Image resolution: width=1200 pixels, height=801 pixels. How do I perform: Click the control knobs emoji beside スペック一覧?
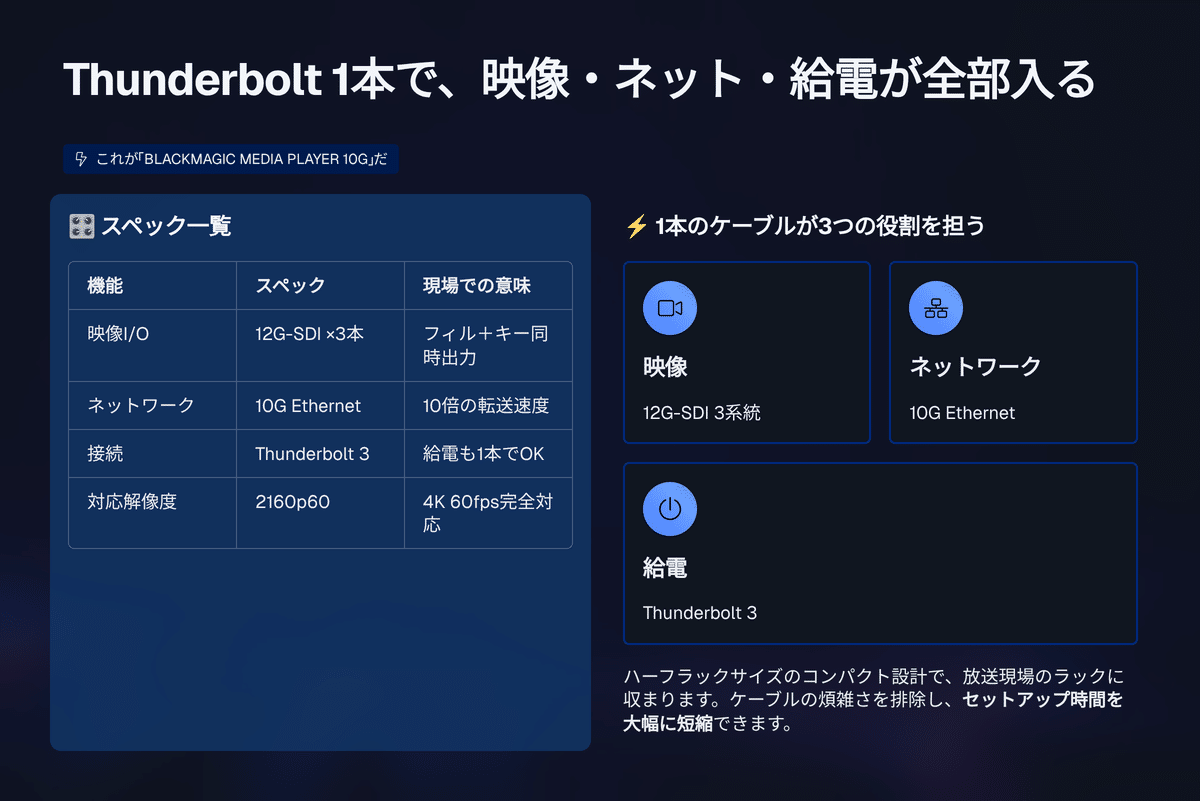[82, 226]
